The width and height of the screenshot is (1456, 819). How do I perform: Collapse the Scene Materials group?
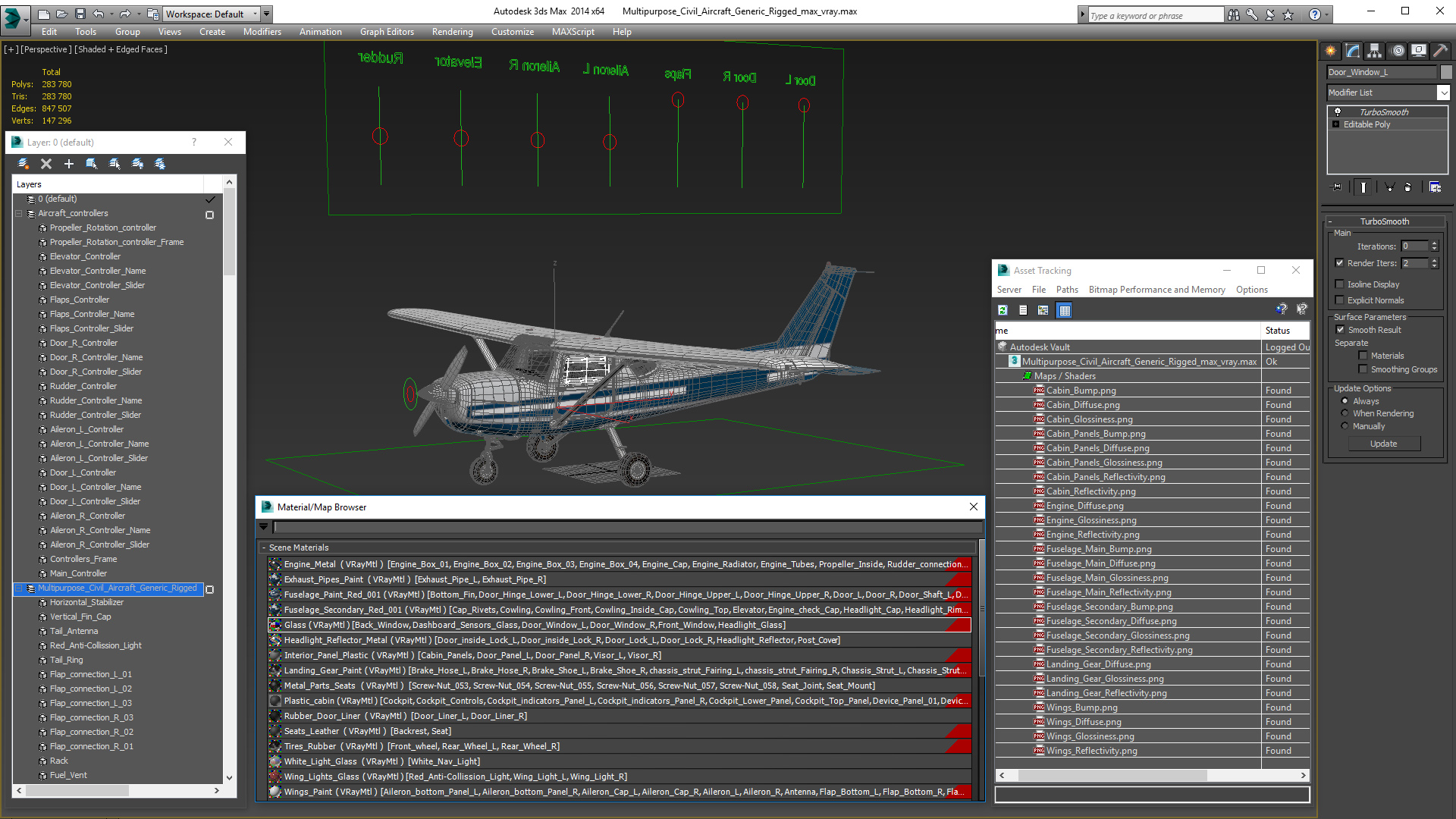point(264,548)
